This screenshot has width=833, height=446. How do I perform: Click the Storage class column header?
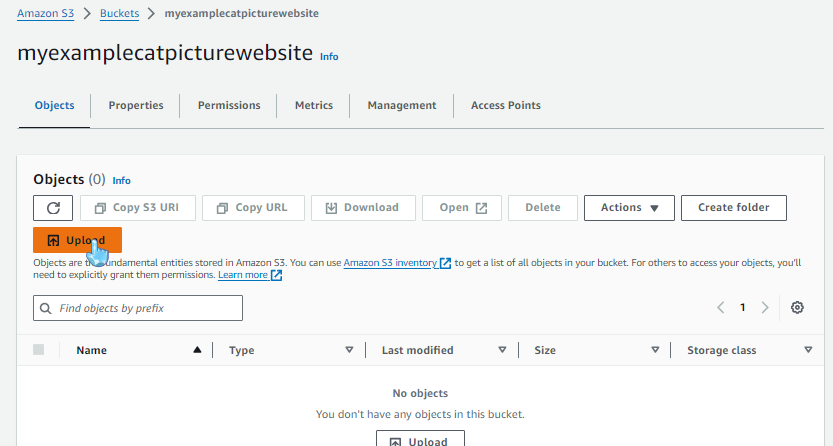point(721,350)
